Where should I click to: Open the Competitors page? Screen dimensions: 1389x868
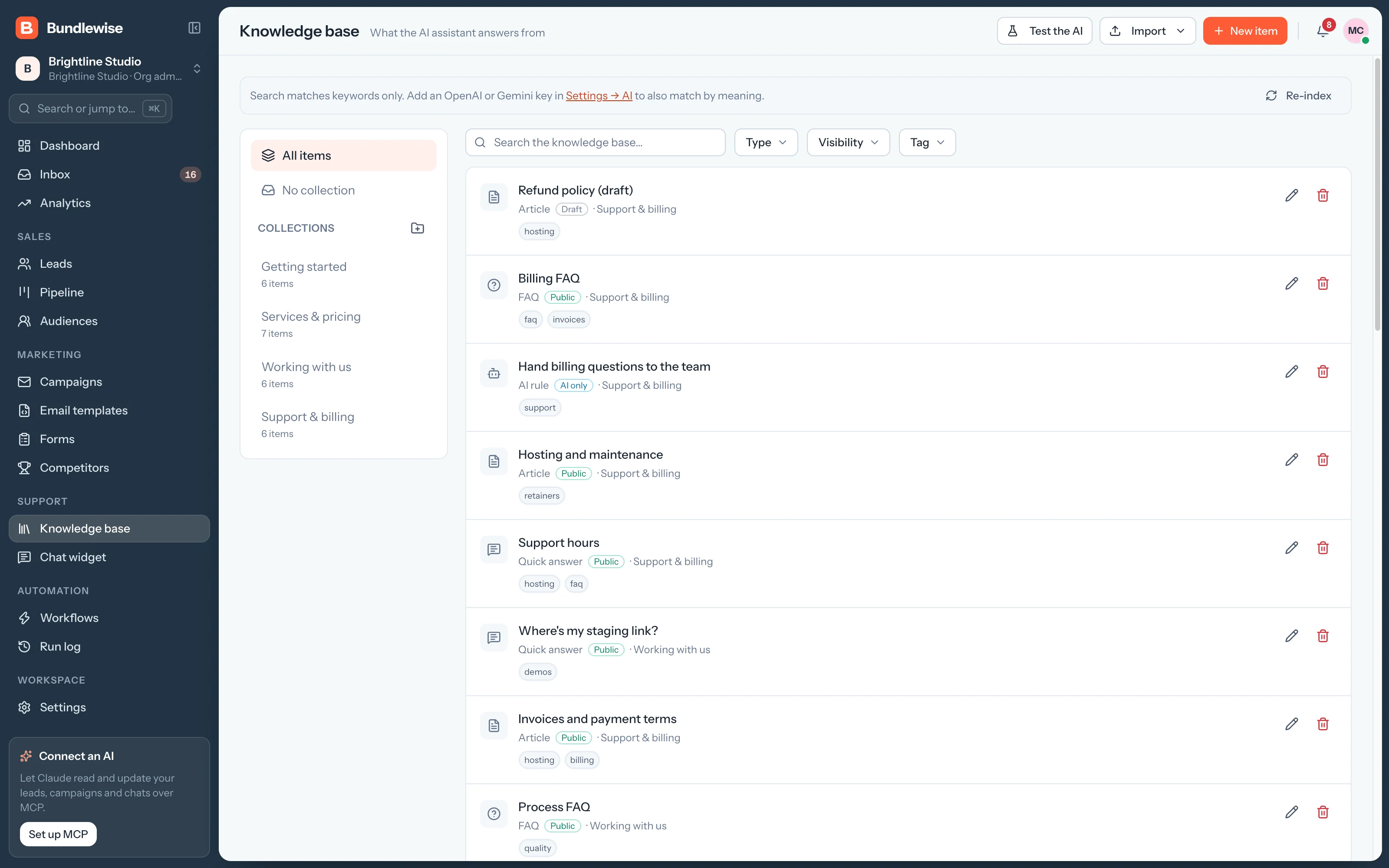(109, 468)
